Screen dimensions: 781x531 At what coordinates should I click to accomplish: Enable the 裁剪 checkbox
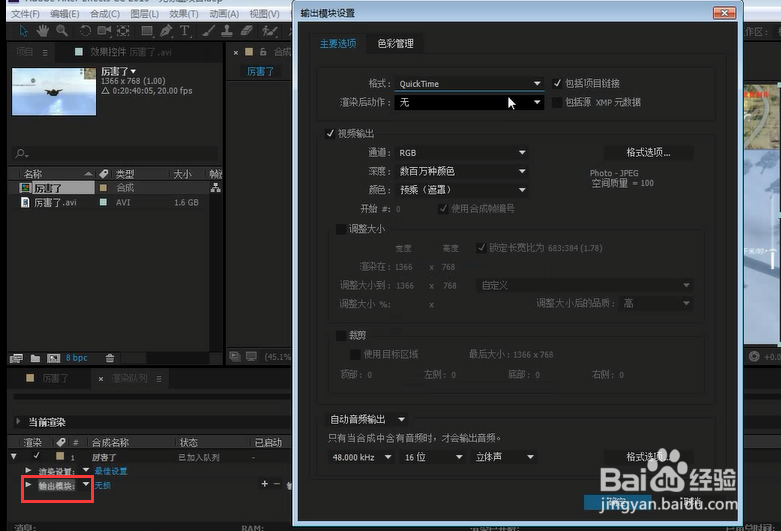pyautogui.click(x=341, y=335)
